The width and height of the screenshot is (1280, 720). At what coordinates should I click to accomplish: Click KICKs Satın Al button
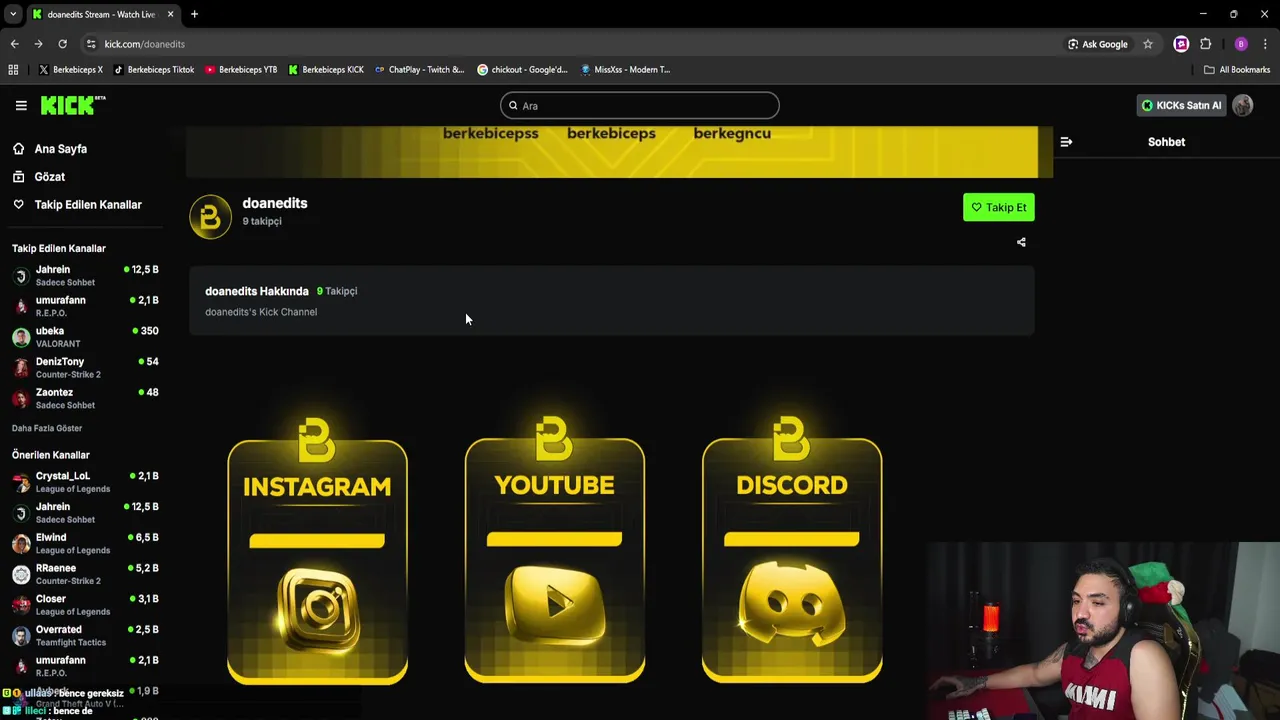point(1182,105)
